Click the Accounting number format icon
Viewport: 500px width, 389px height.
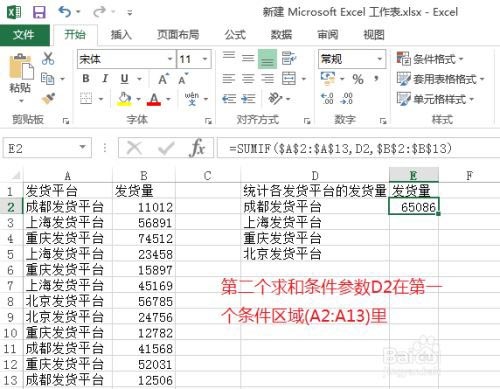click(x=328, y=79)
